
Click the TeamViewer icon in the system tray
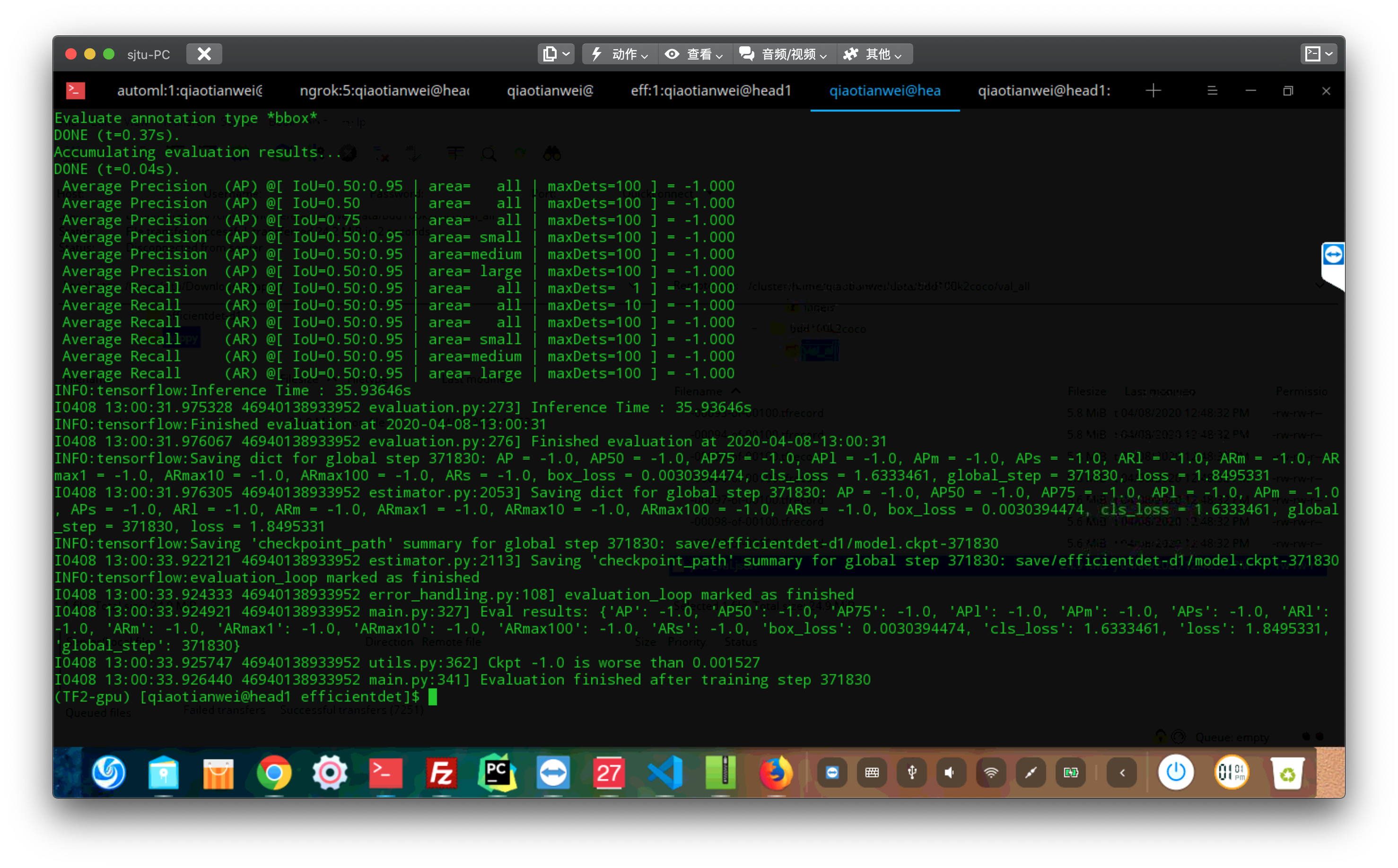(832, 772)
